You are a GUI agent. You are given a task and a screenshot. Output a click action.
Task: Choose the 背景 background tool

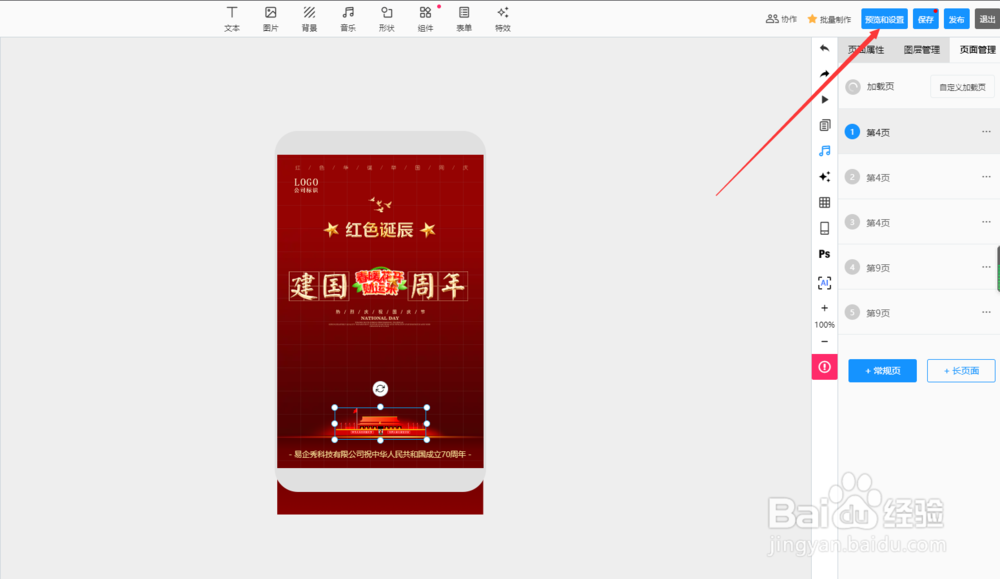tap(309, 18)
